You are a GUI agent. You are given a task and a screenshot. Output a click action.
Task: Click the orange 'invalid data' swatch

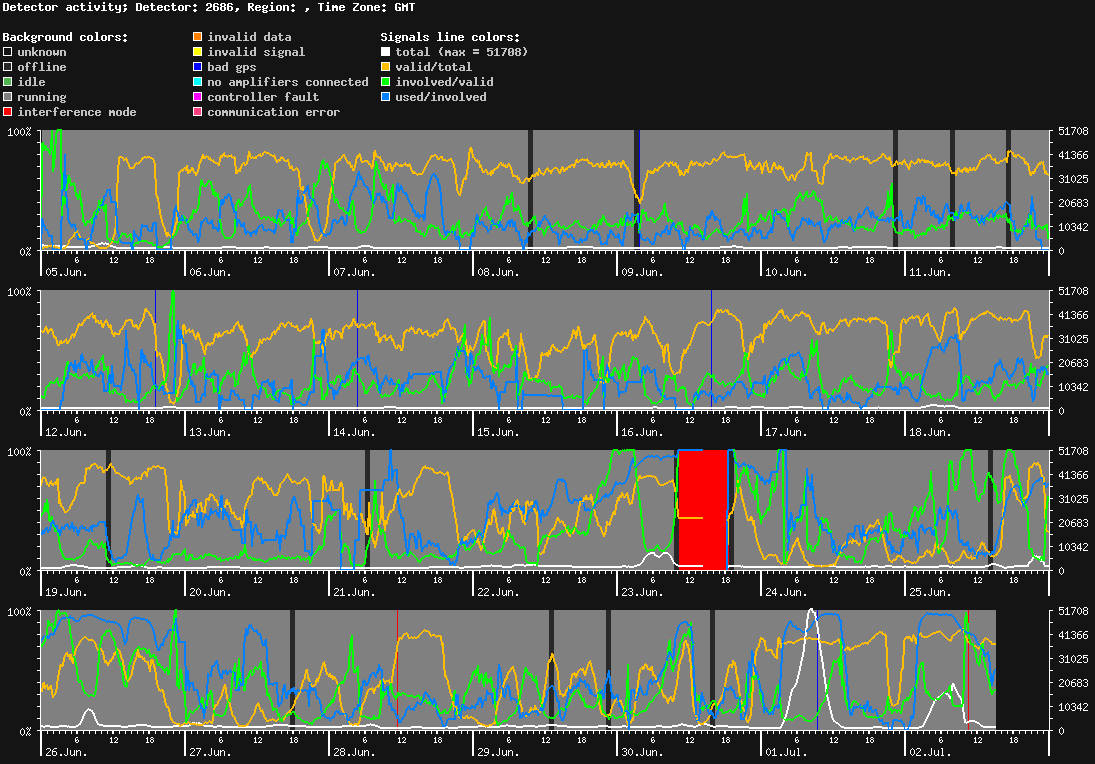tap(198, 37)
